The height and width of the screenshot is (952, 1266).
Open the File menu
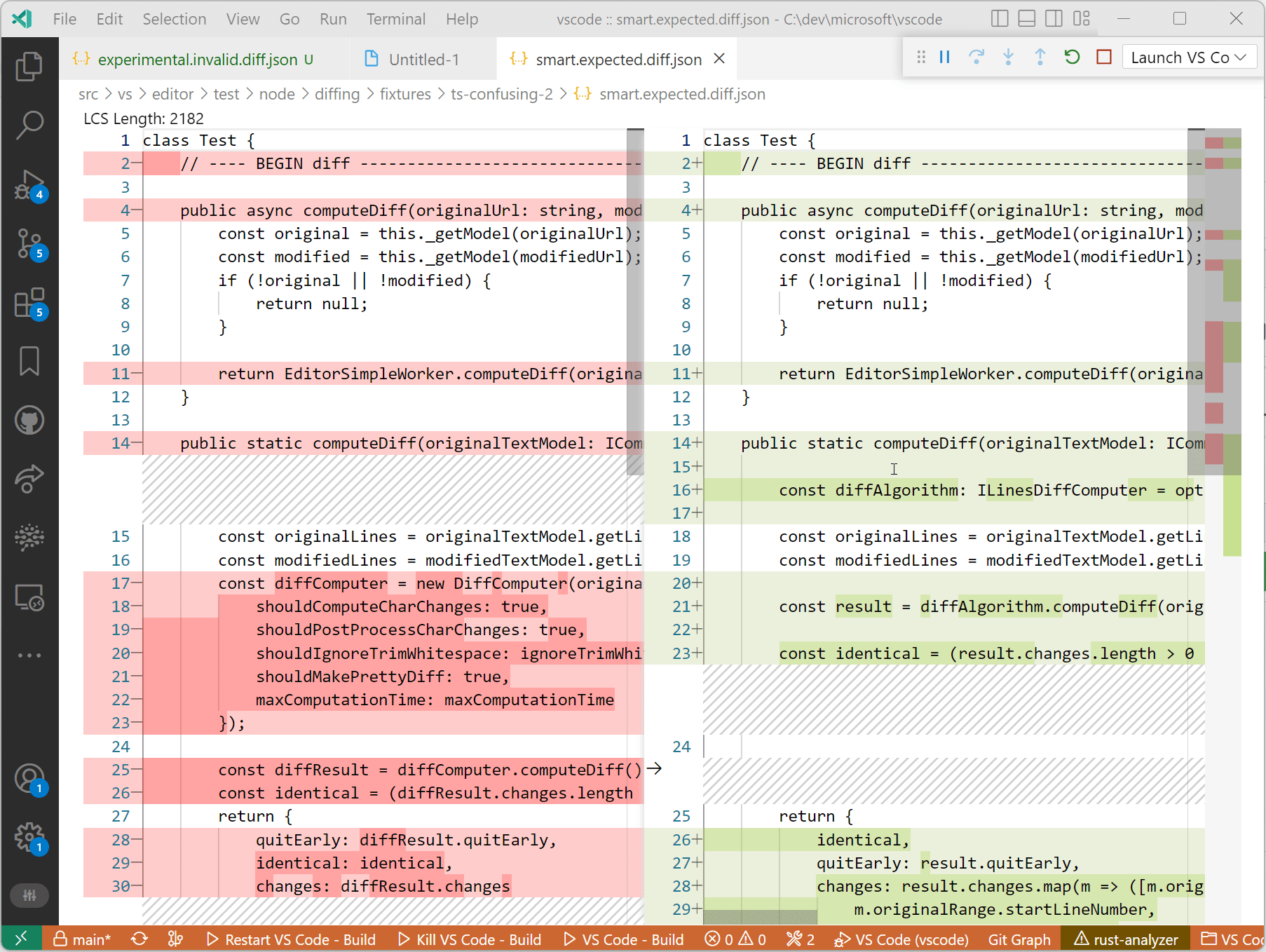pyautogui.click(x=64, y=19)
